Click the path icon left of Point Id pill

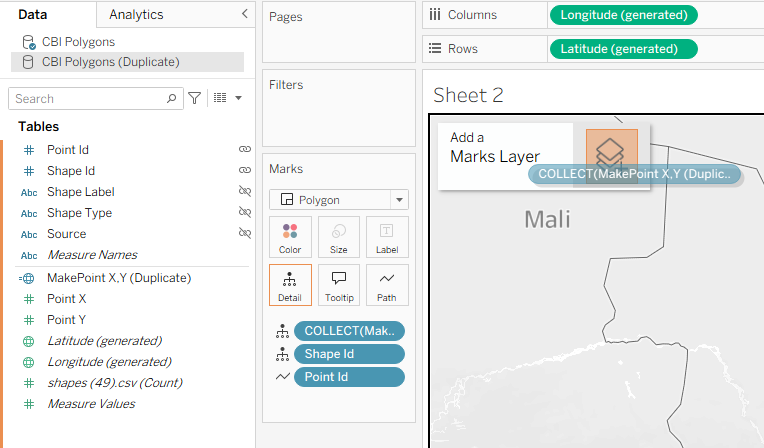[x=283, y=376]
